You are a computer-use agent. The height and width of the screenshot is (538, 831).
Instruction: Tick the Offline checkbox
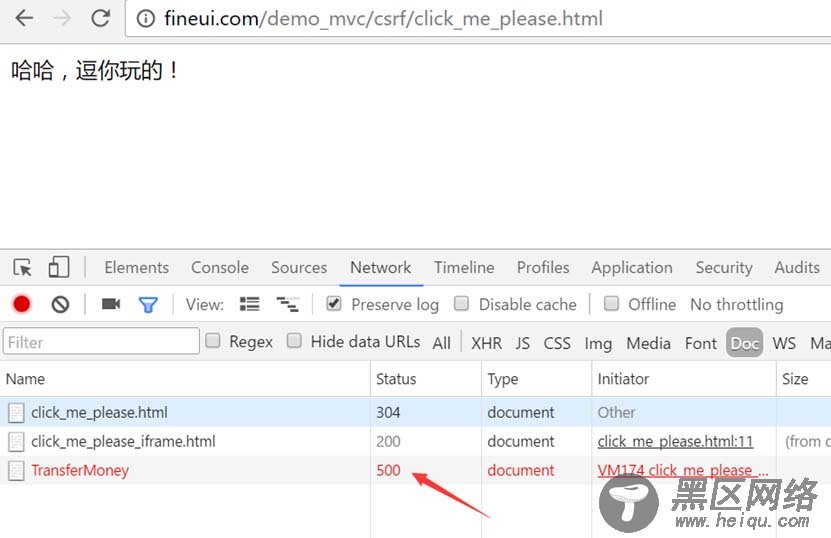pos(612,304)
